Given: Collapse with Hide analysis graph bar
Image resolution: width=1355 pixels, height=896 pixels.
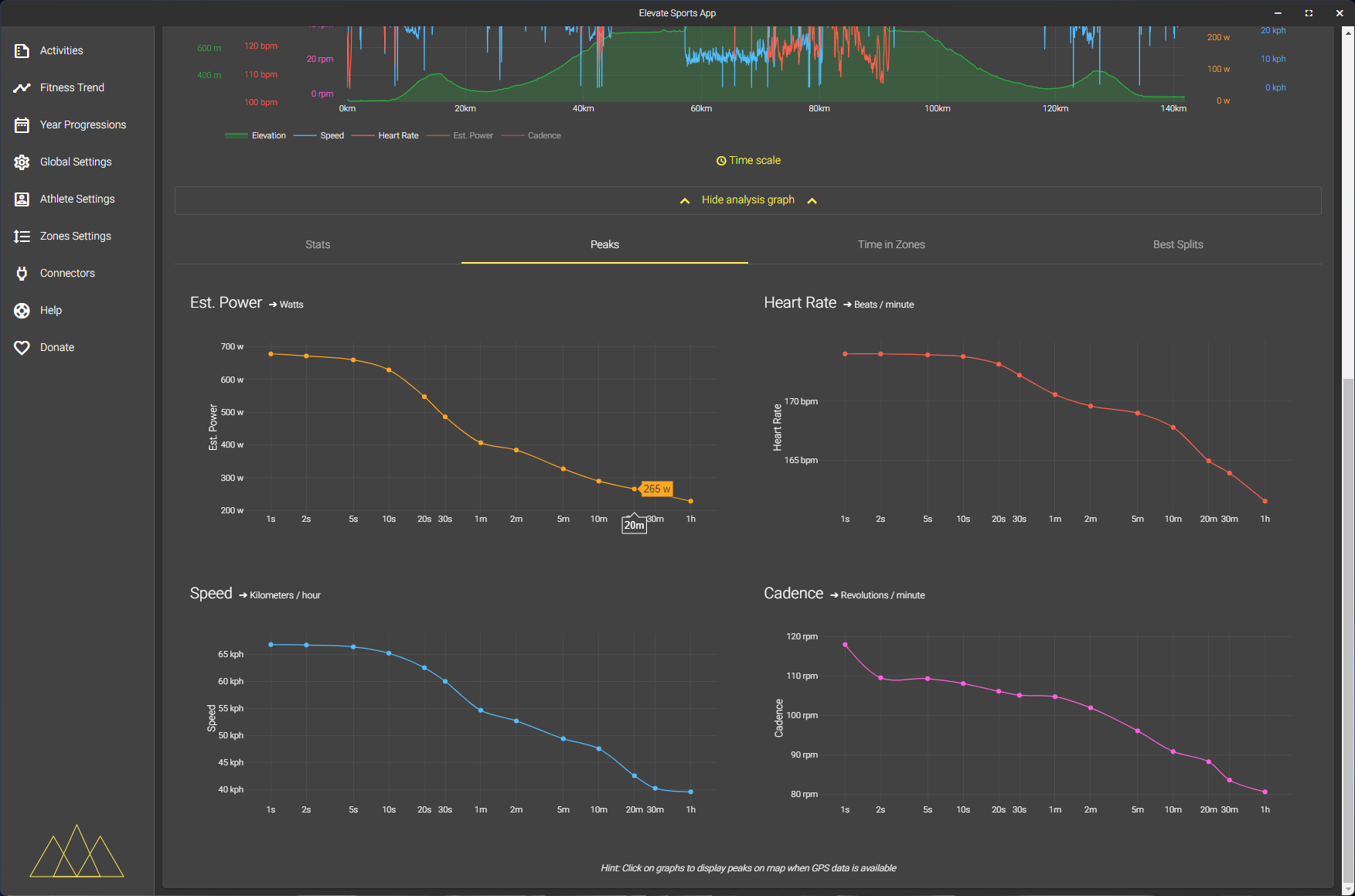Looking at the screenshot, I should click(747, 200).
